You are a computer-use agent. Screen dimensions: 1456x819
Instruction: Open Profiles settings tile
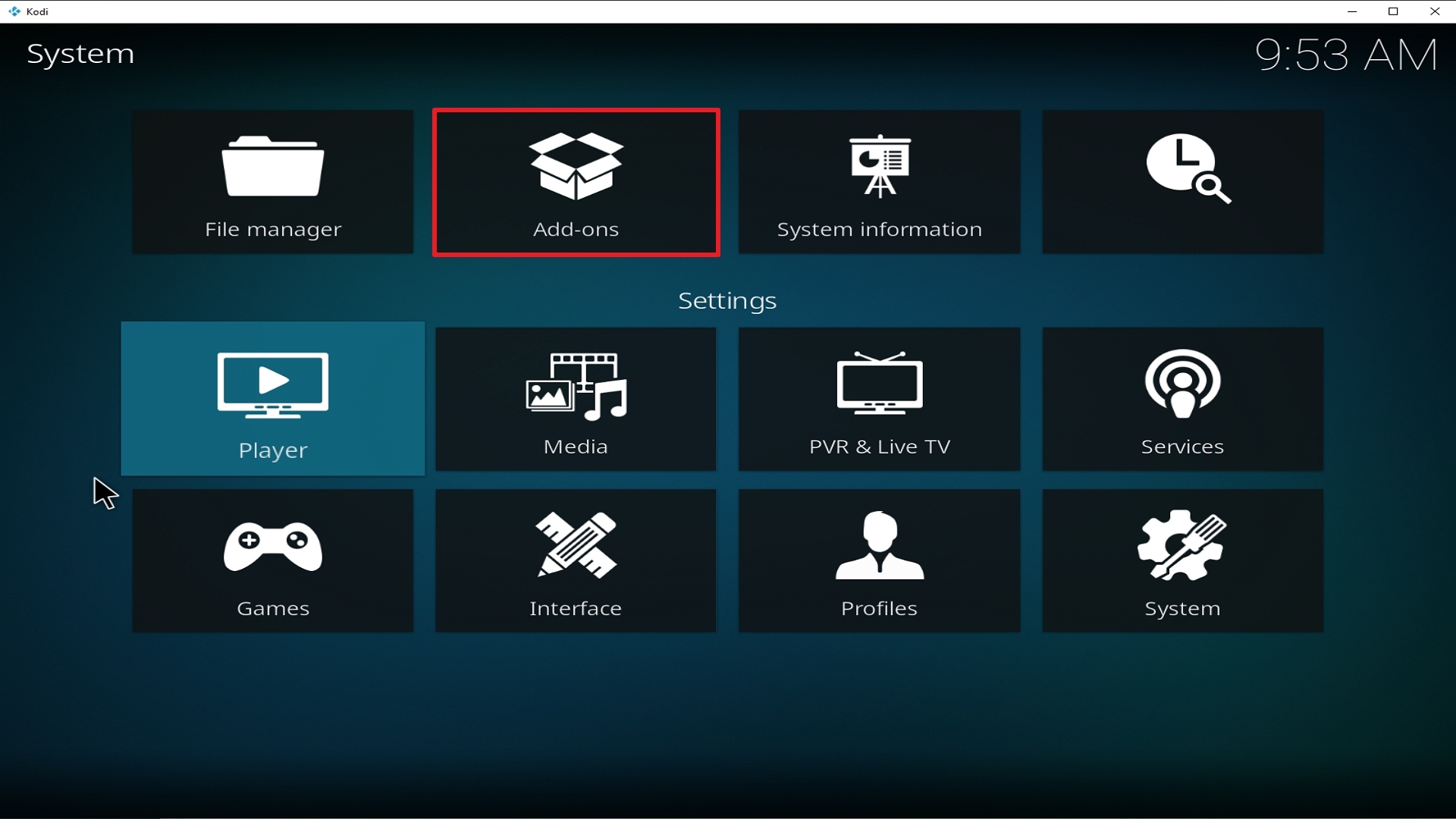tap(880, 561)
